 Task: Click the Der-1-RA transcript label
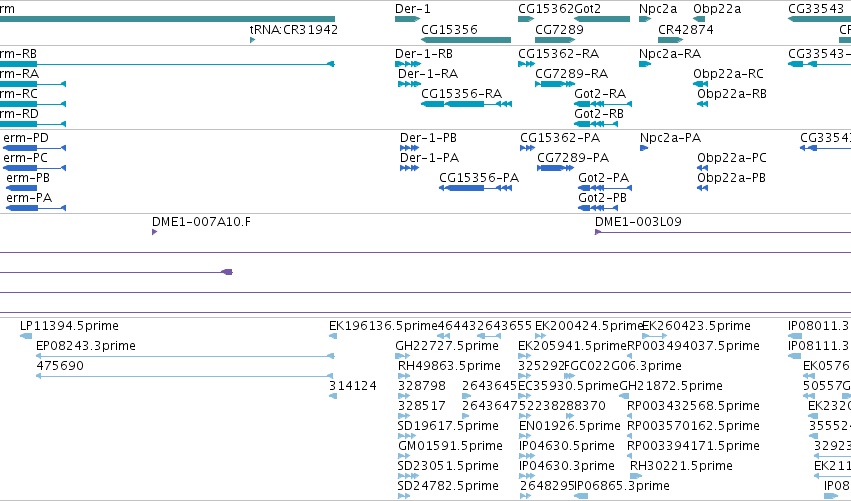pyautogui.click(x=428, y=74)
